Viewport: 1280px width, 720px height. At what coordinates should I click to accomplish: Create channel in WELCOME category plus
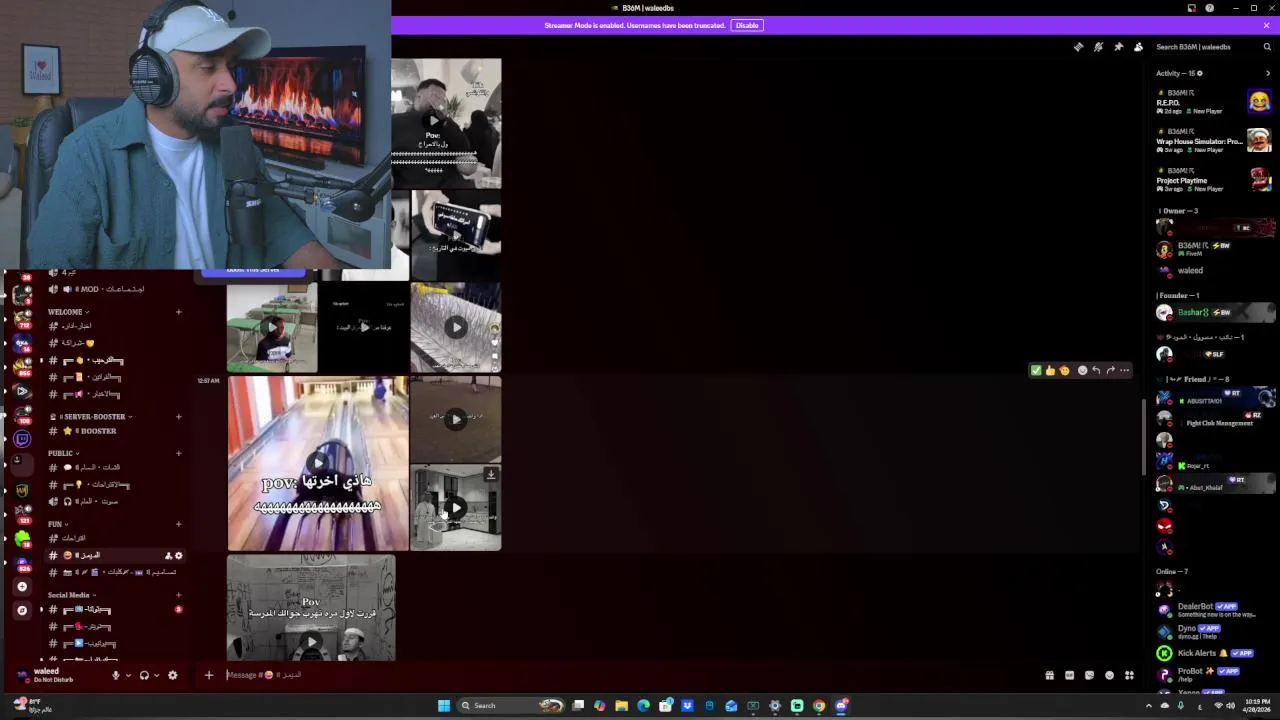(x=179, y=312)
